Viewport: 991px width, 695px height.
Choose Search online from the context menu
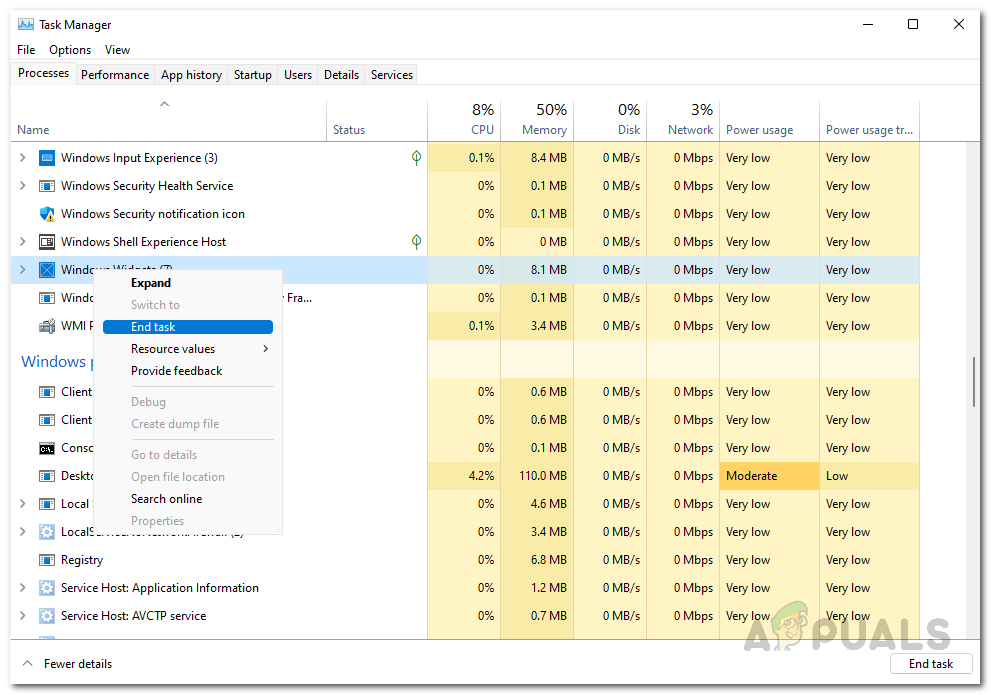click(166, 499)
